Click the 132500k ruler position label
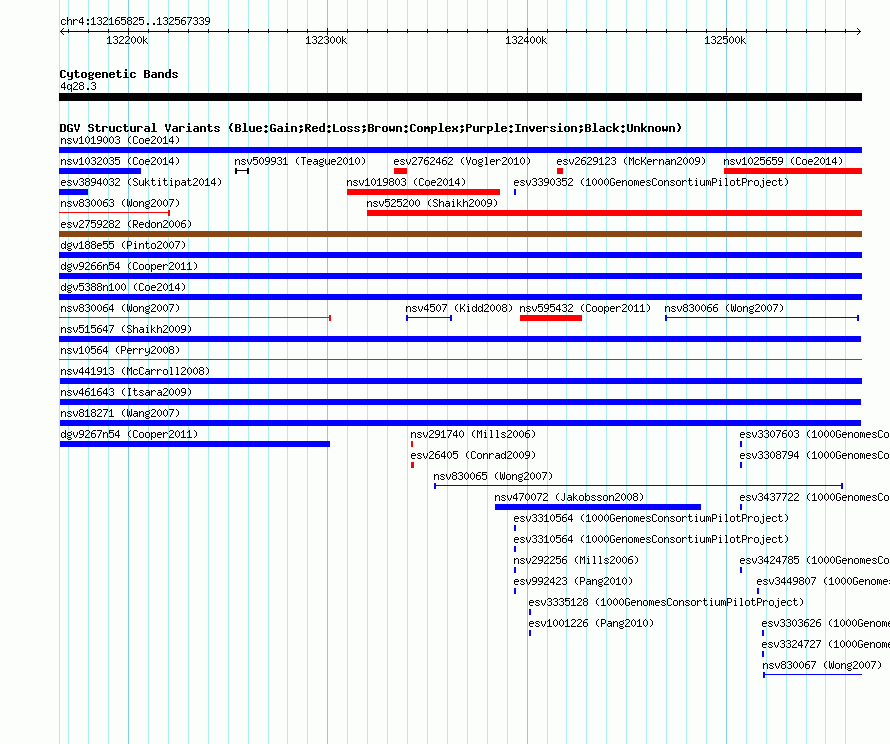The image size is (890, 744). point(725,40)
